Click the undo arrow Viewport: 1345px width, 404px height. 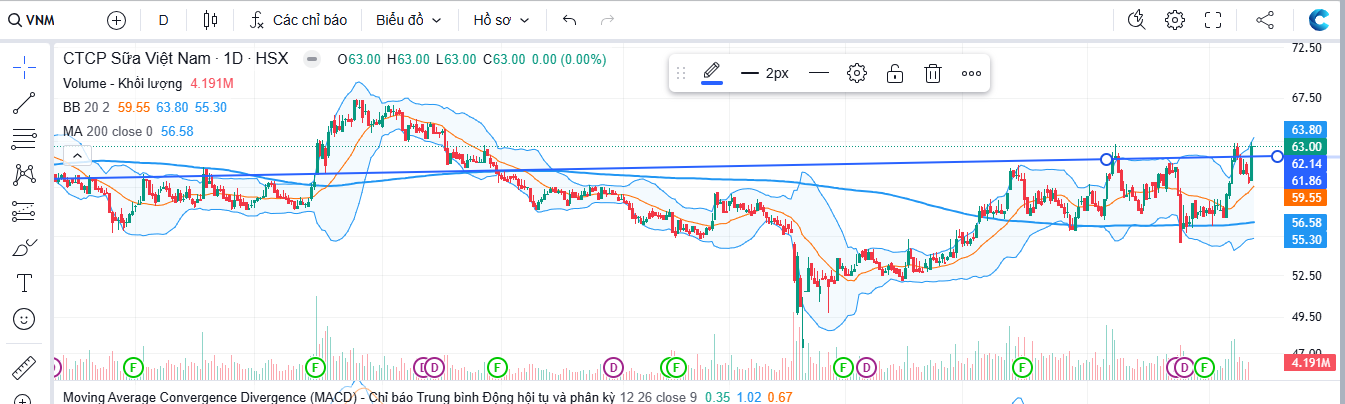570,19
